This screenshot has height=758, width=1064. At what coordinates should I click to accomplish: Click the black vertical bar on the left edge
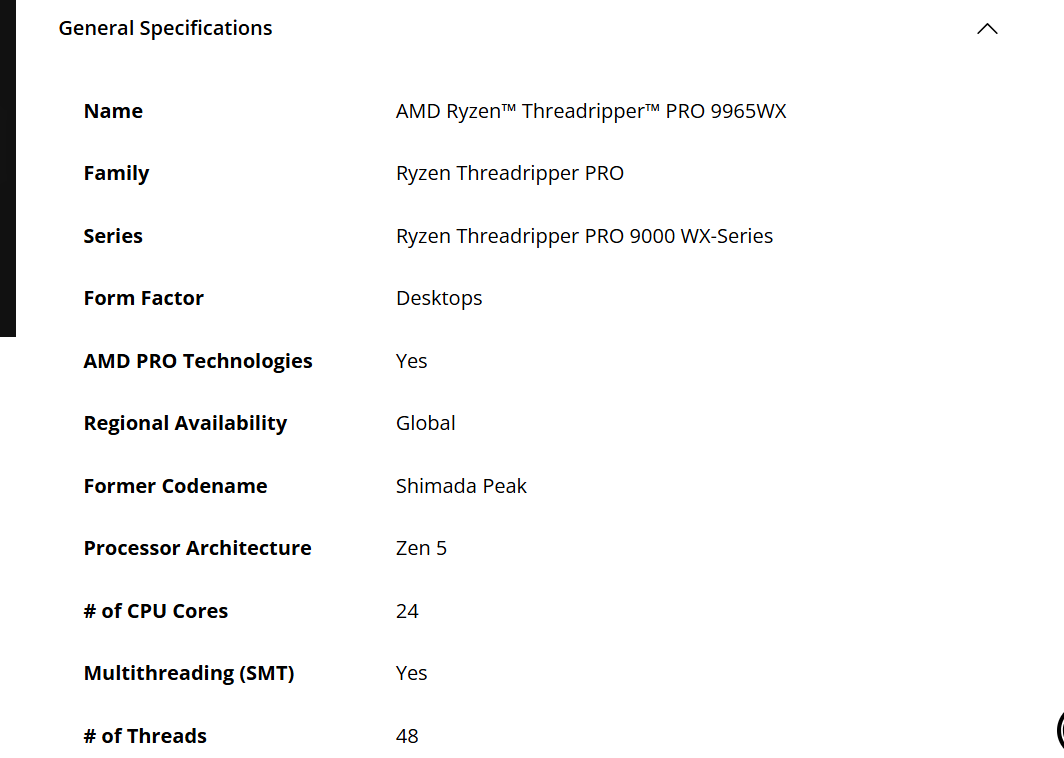click(7, 168)
